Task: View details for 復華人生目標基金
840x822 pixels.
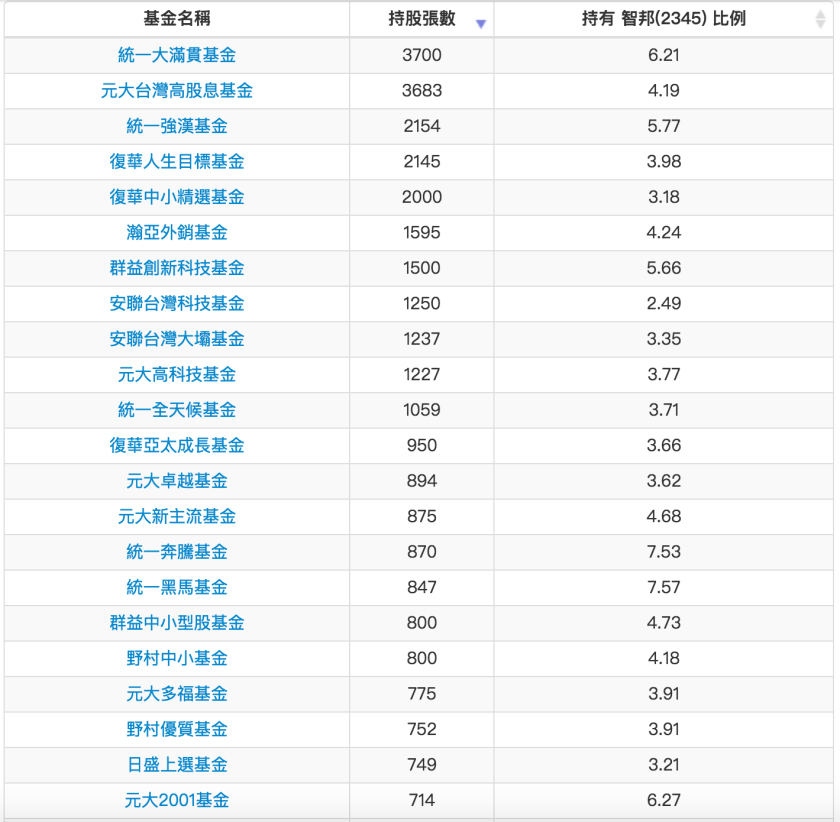Action: 176,161
